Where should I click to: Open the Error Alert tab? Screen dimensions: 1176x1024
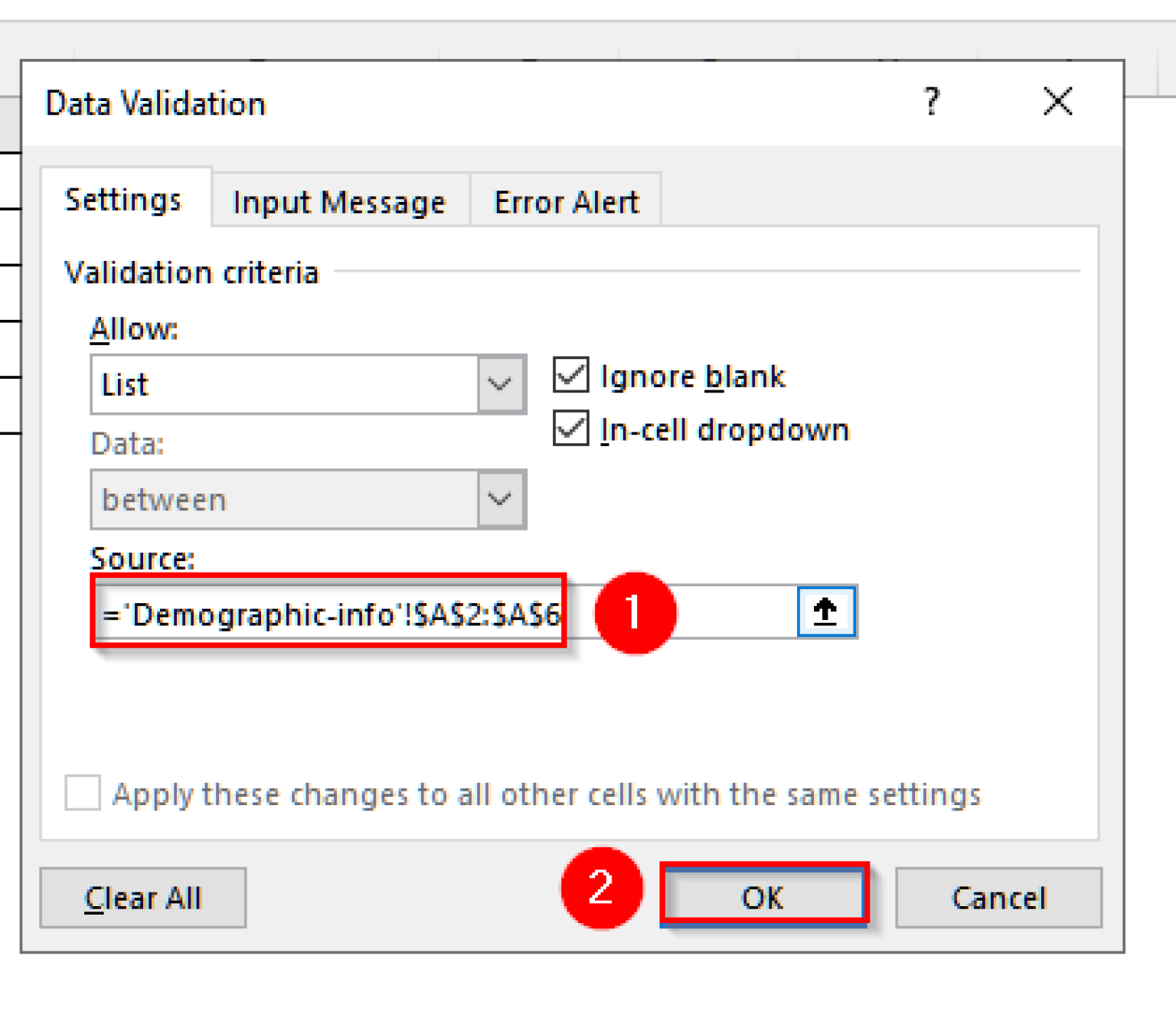566,201
